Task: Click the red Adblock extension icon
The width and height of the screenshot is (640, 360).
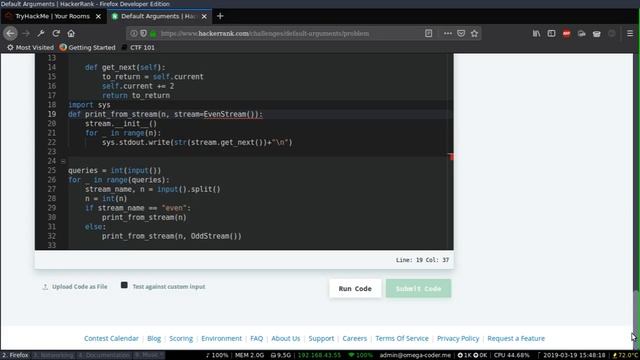Action: [567, 34]
